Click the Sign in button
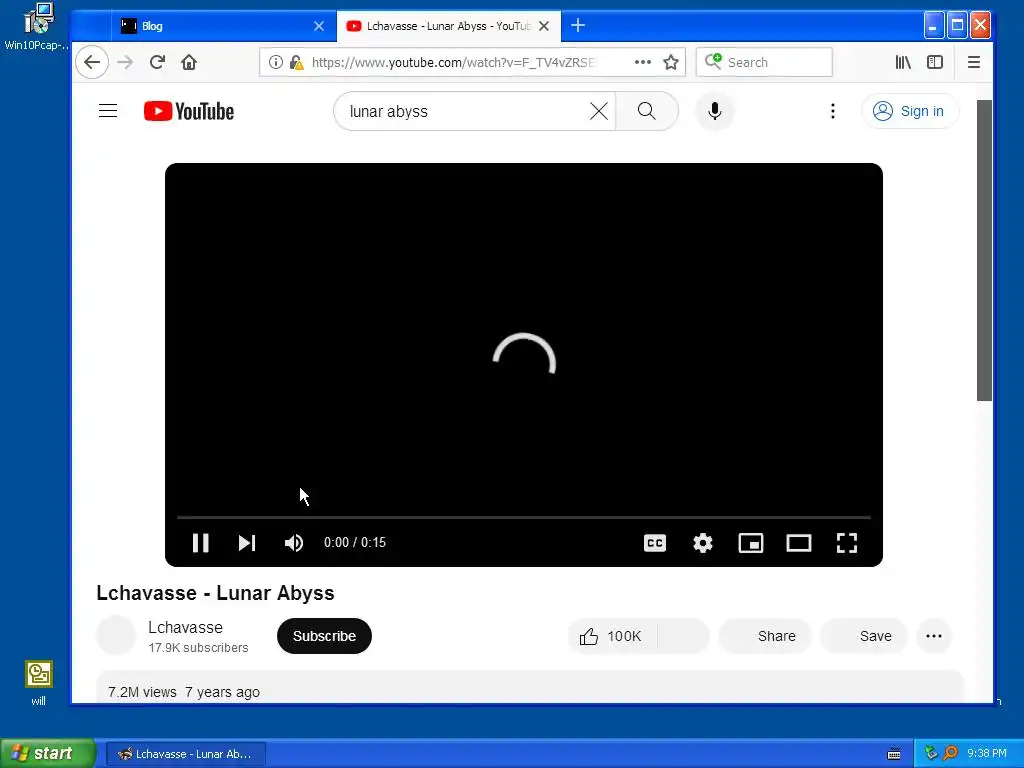This screenshot has width=1024, height=768. 910,111
